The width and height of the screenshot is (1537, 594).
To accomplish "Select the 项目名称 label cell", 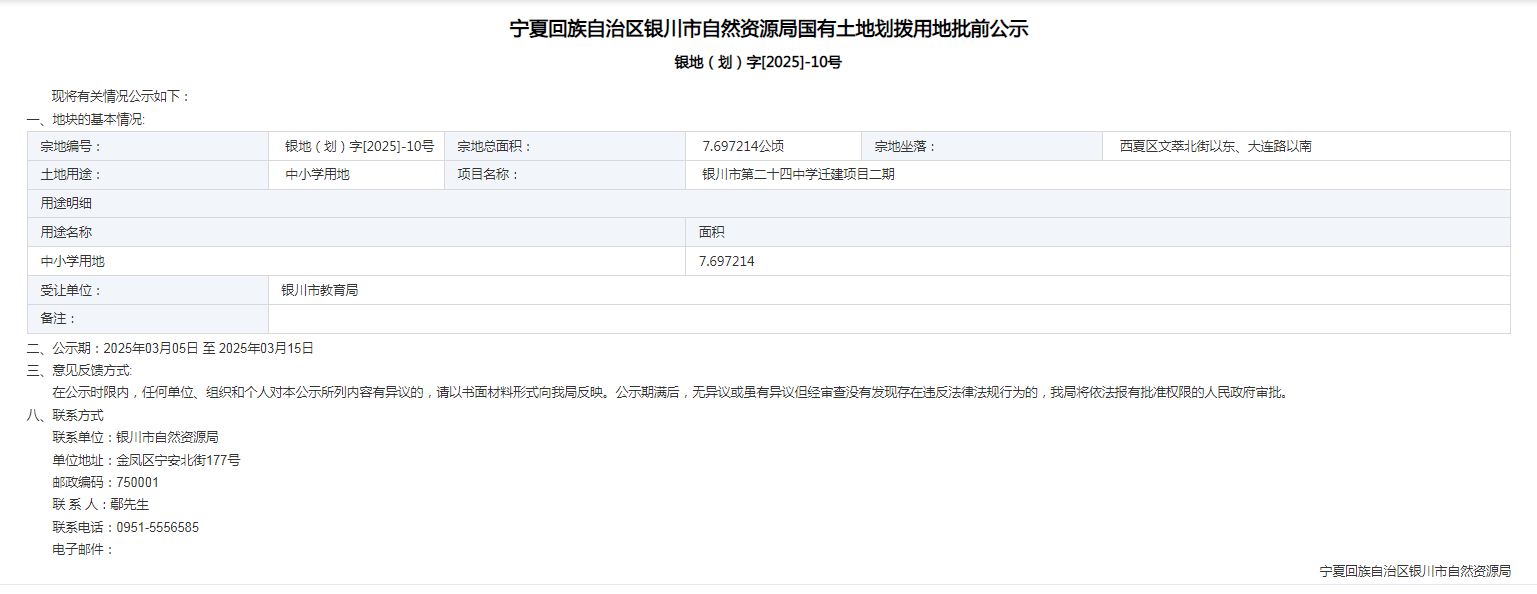I will tap(565, 175).
